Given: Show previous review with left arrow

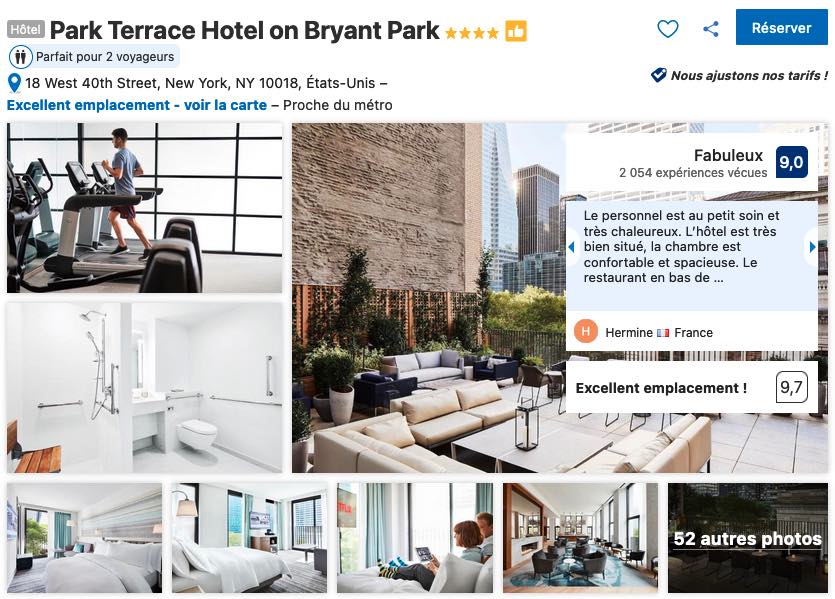Looking at the screenshot, I should click(572, 247).
